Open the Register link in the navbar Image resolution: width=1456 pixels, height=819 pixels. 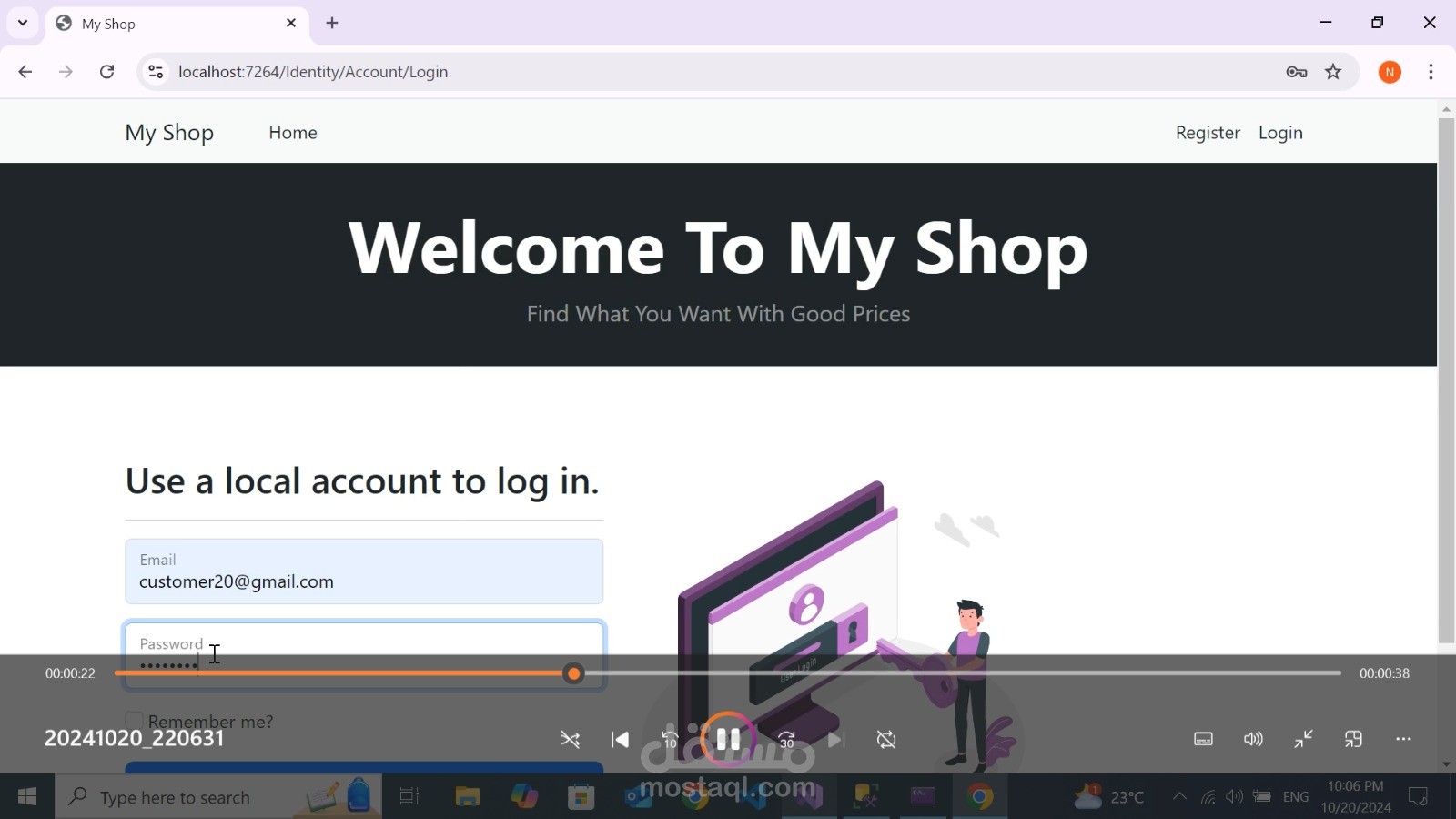(1208, 133)
